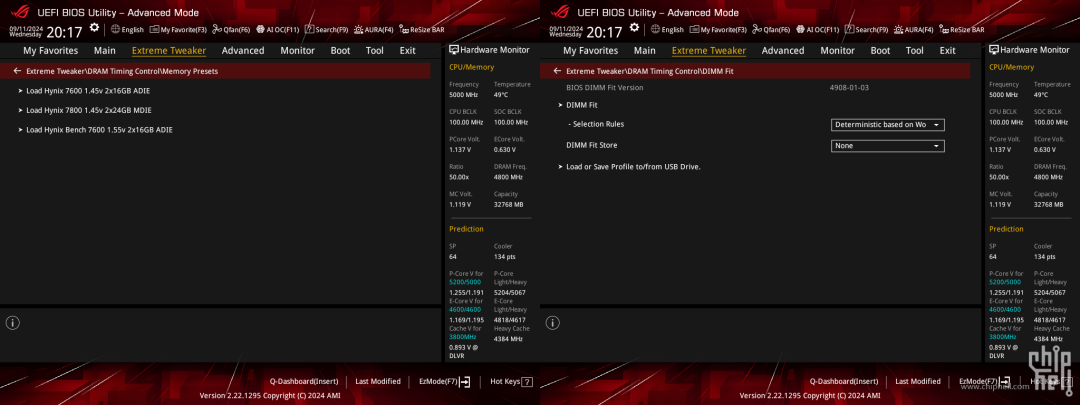The height and width of the screenshot is (405, 1080).
Task: Open Exit tab in left screen
Action: 408,50
